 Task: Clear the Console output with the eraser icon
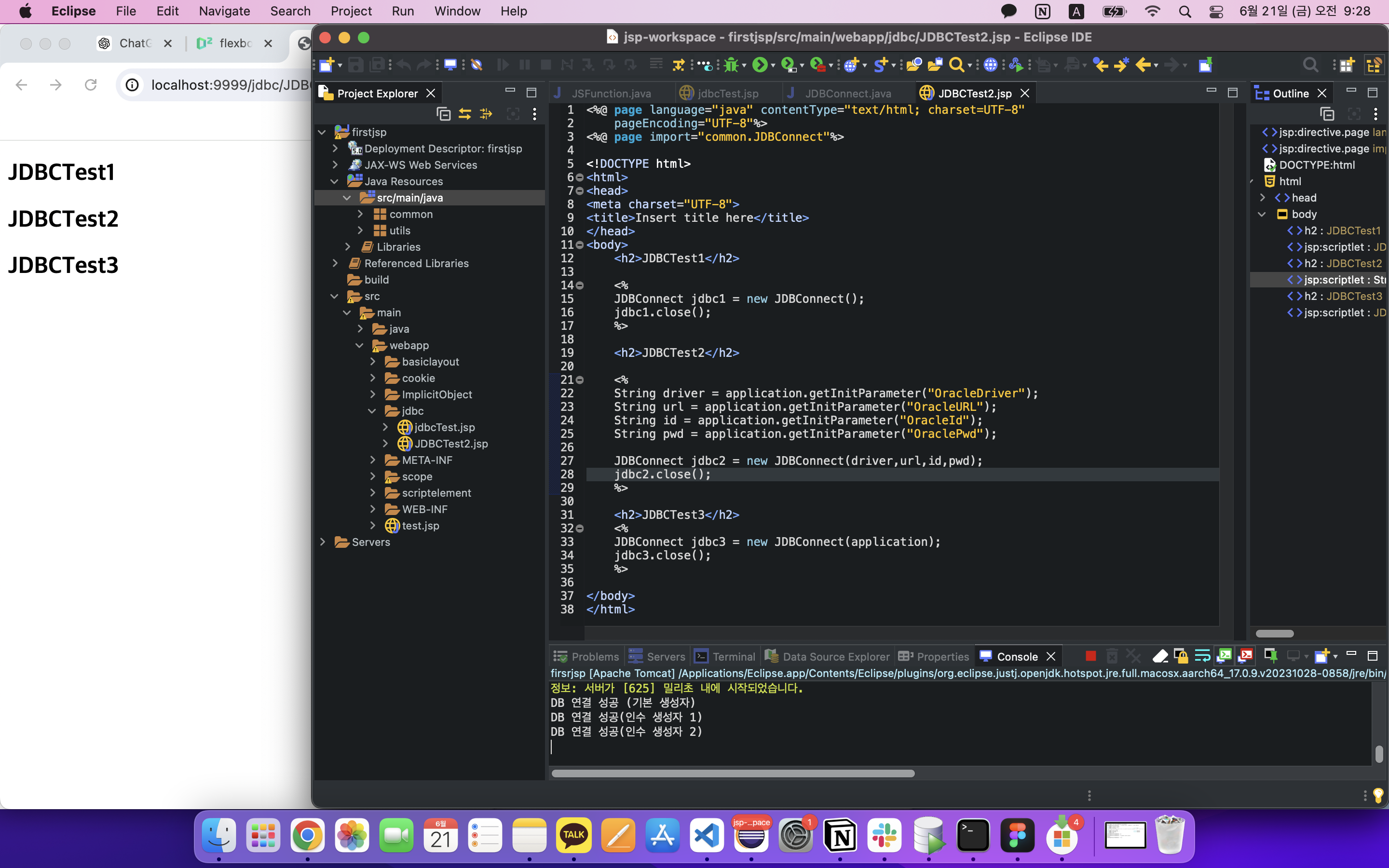click(1160, 656)
